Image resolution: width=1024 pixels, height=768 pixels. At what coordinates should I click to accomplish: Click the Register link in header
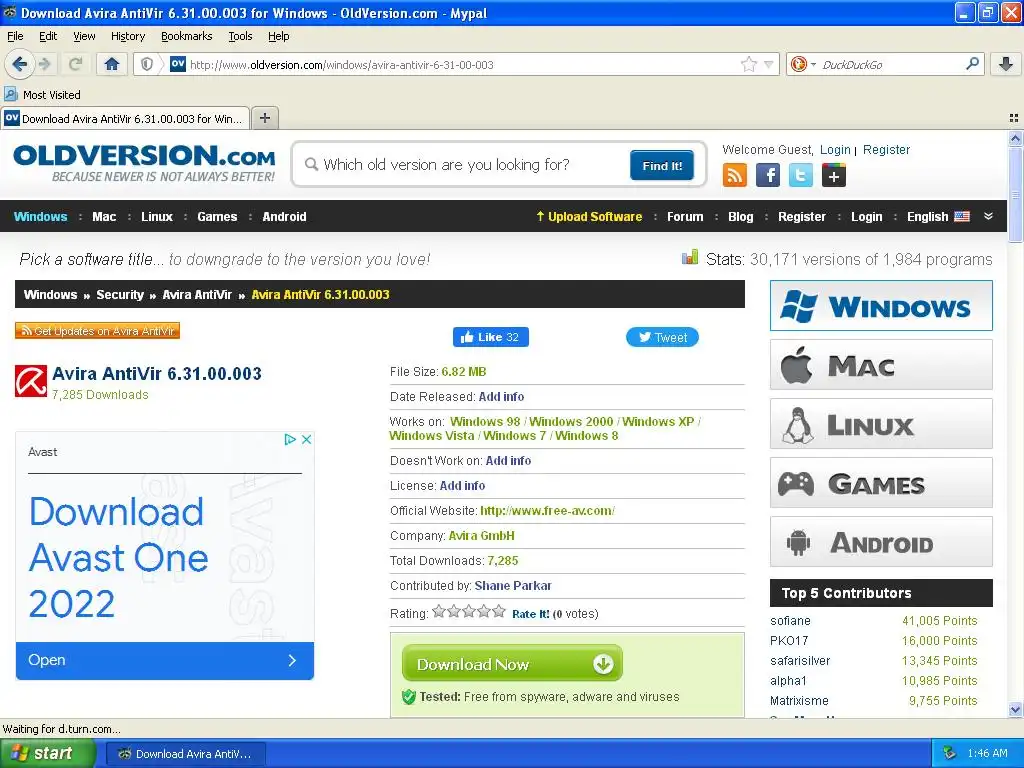point(886,150)
